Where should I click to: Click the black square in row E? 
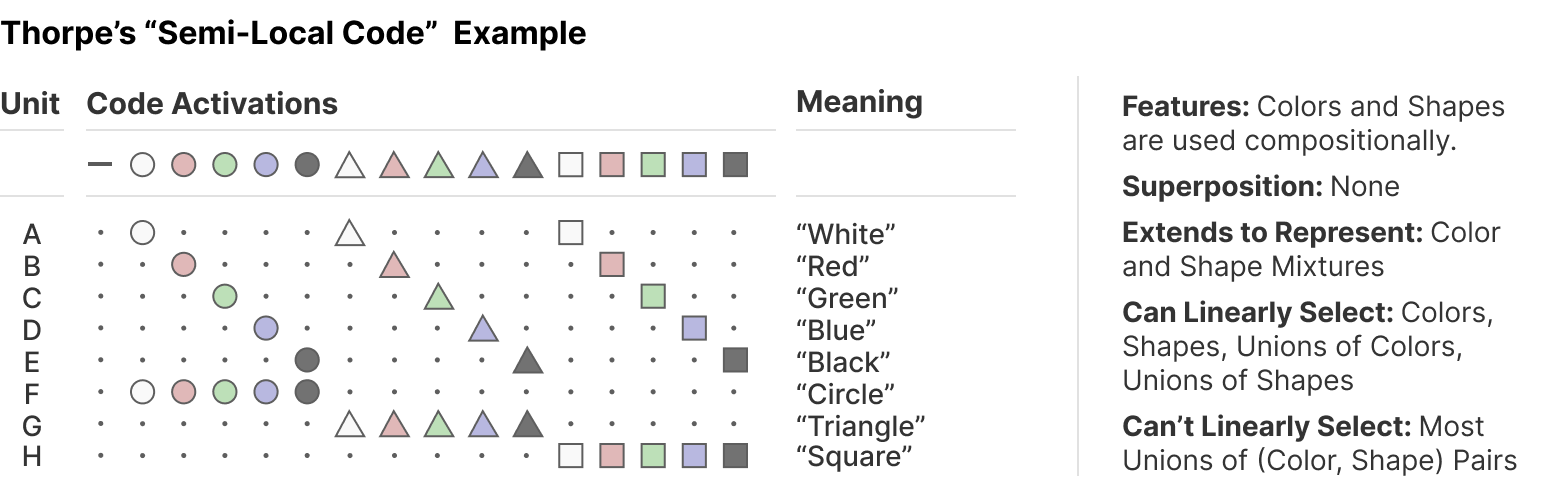point(735,361)
